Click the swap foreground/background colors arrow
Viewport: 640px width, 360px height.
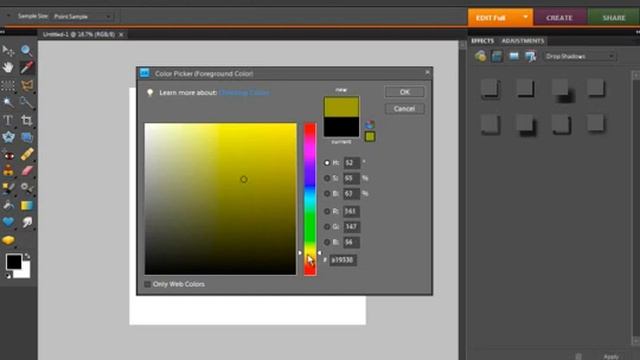(x=27, y=256)
